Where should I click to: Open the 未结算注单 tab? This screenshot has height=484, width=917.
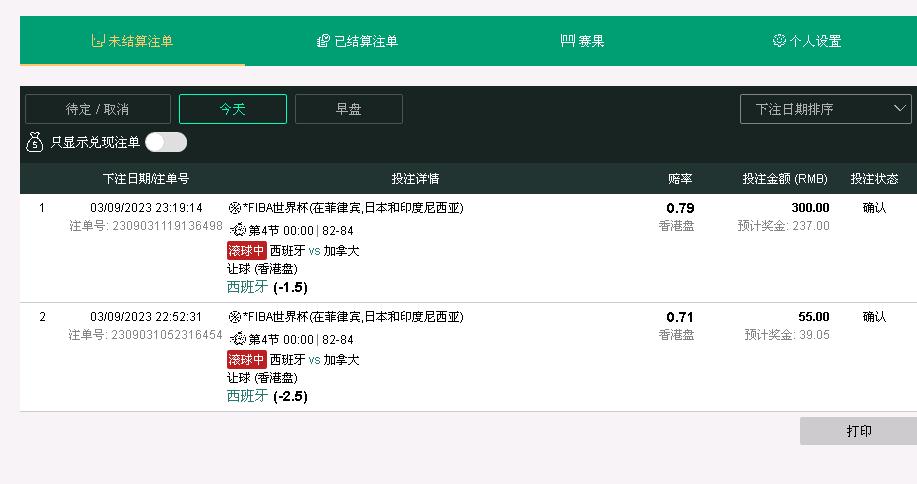click(132, 41)
